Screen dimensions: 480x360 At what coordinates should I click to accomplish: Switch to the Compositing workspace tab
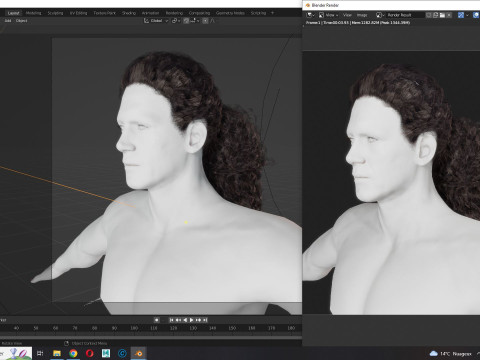199,13
